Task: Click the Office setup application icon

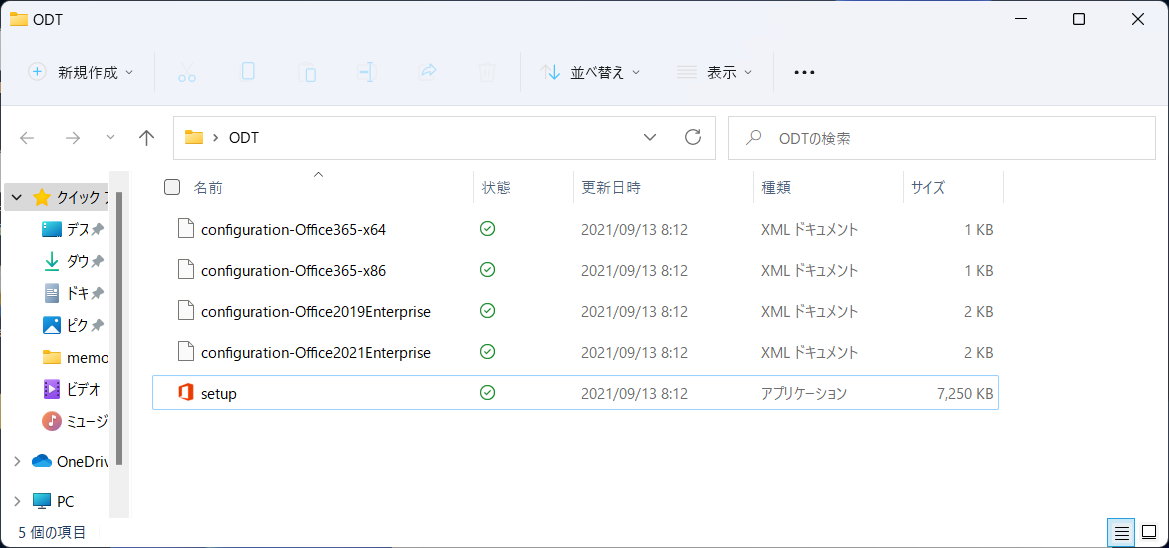Action: click(x=186, y=393)
